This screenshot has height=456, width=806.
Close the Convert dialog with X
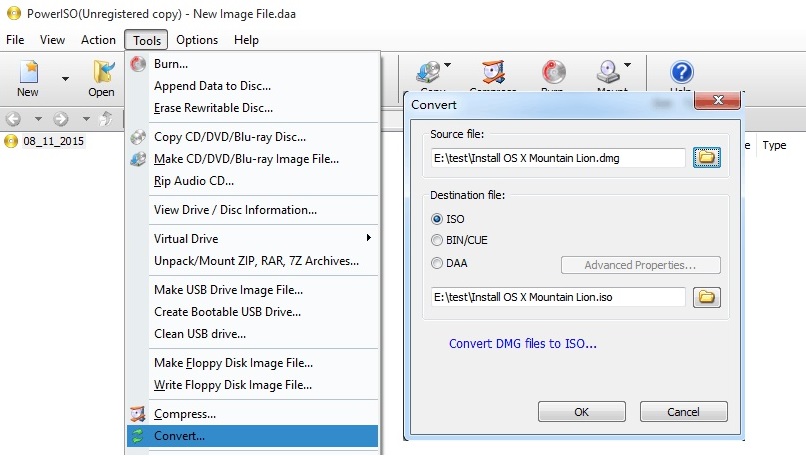tap(718, 100)
